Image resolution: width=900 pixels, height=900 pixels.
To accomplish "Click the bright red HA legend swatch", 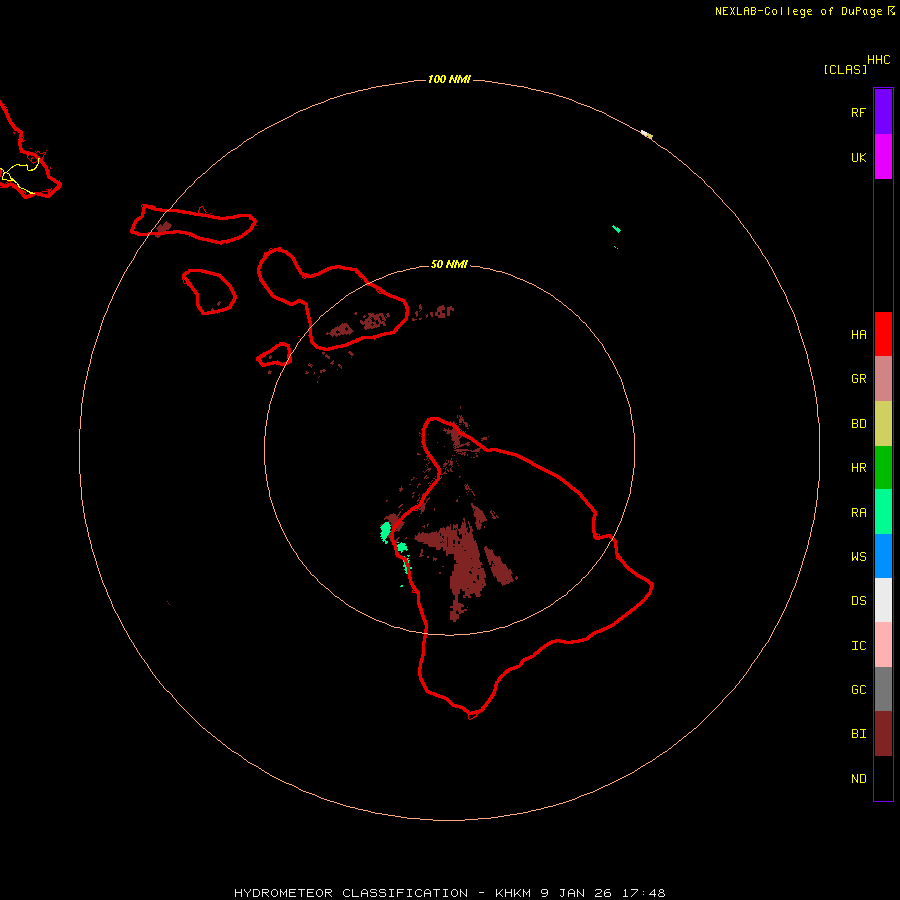I will (x=883, y=334).
